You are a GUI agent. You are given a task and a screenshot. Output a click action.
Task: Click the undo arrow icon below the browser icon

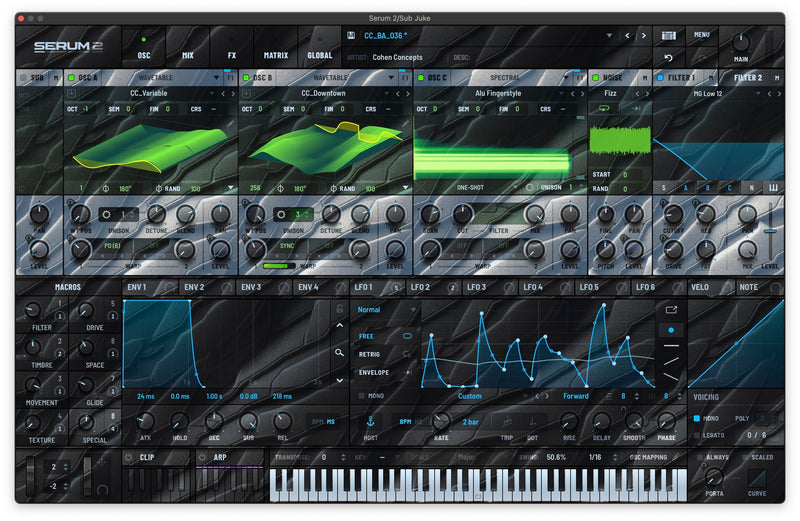(x=668, y=58)
